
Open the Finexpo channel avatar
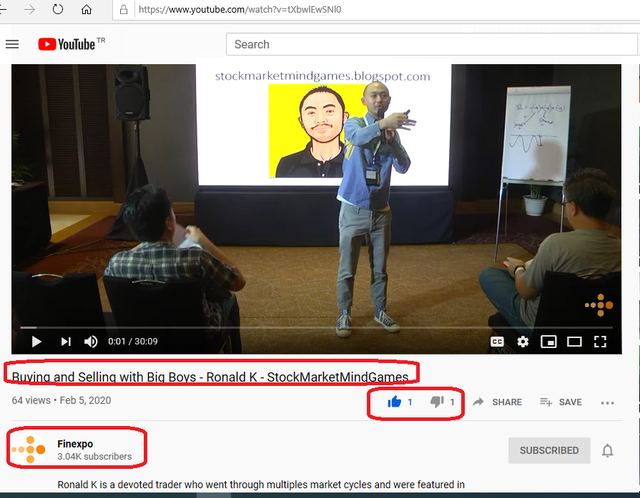(29, 449)
